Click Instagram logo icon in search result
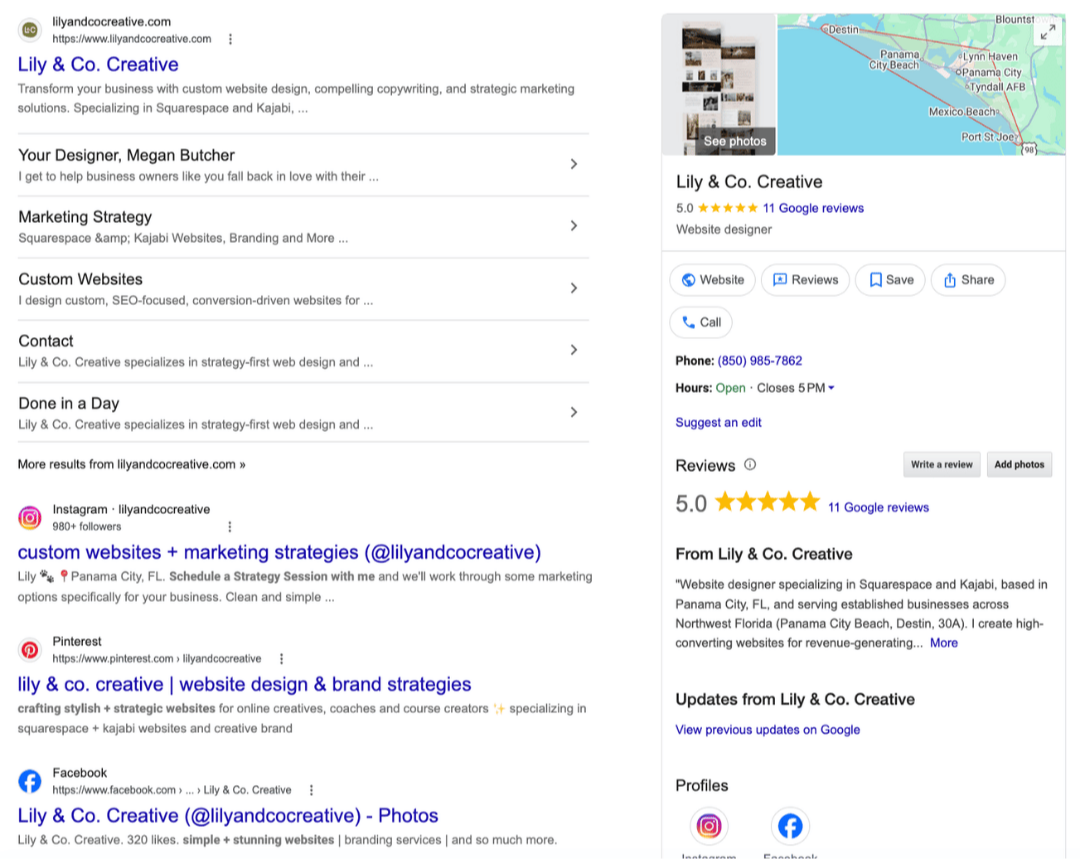The image size is (1080, 861). tap(30, 517)
